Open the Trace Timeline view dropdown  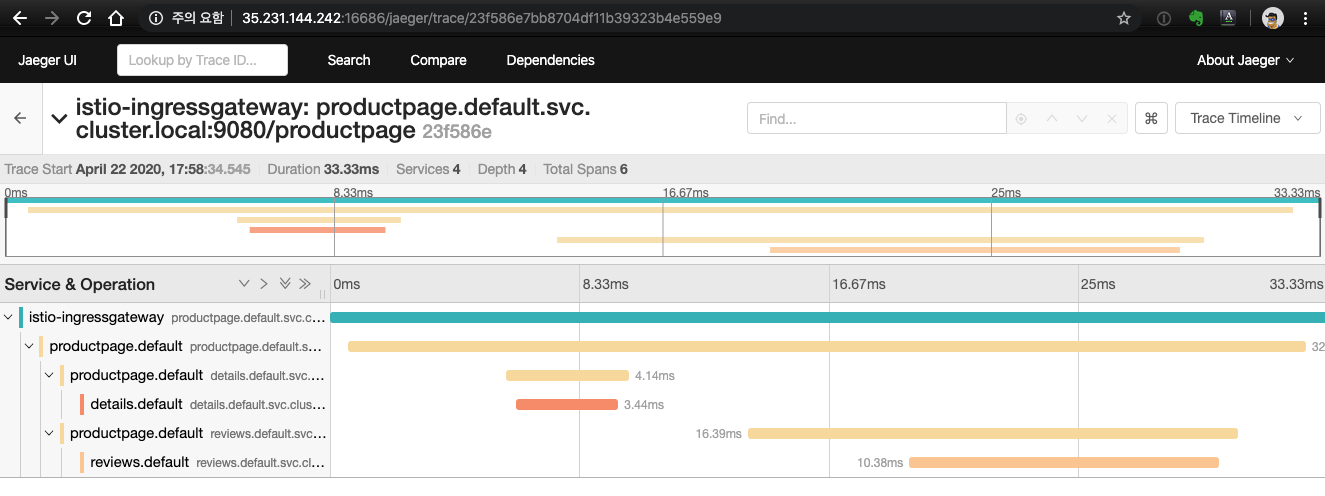pyautogui.click(x=1246, y=118)
